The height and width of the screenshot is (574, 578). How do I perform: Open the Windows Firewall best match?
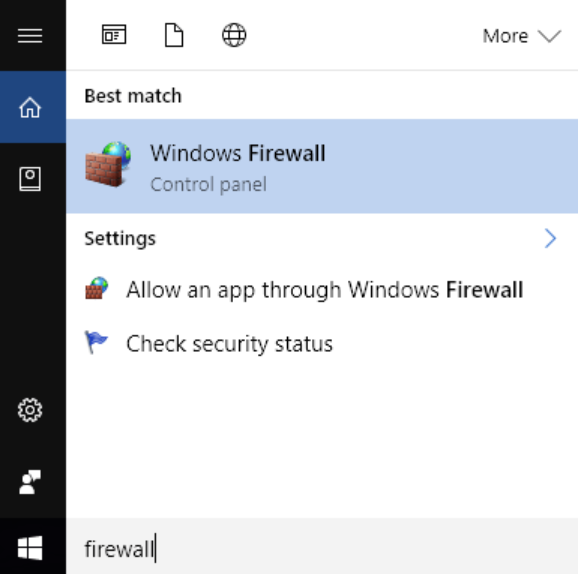pyautogui.click(x=322, y=166)
